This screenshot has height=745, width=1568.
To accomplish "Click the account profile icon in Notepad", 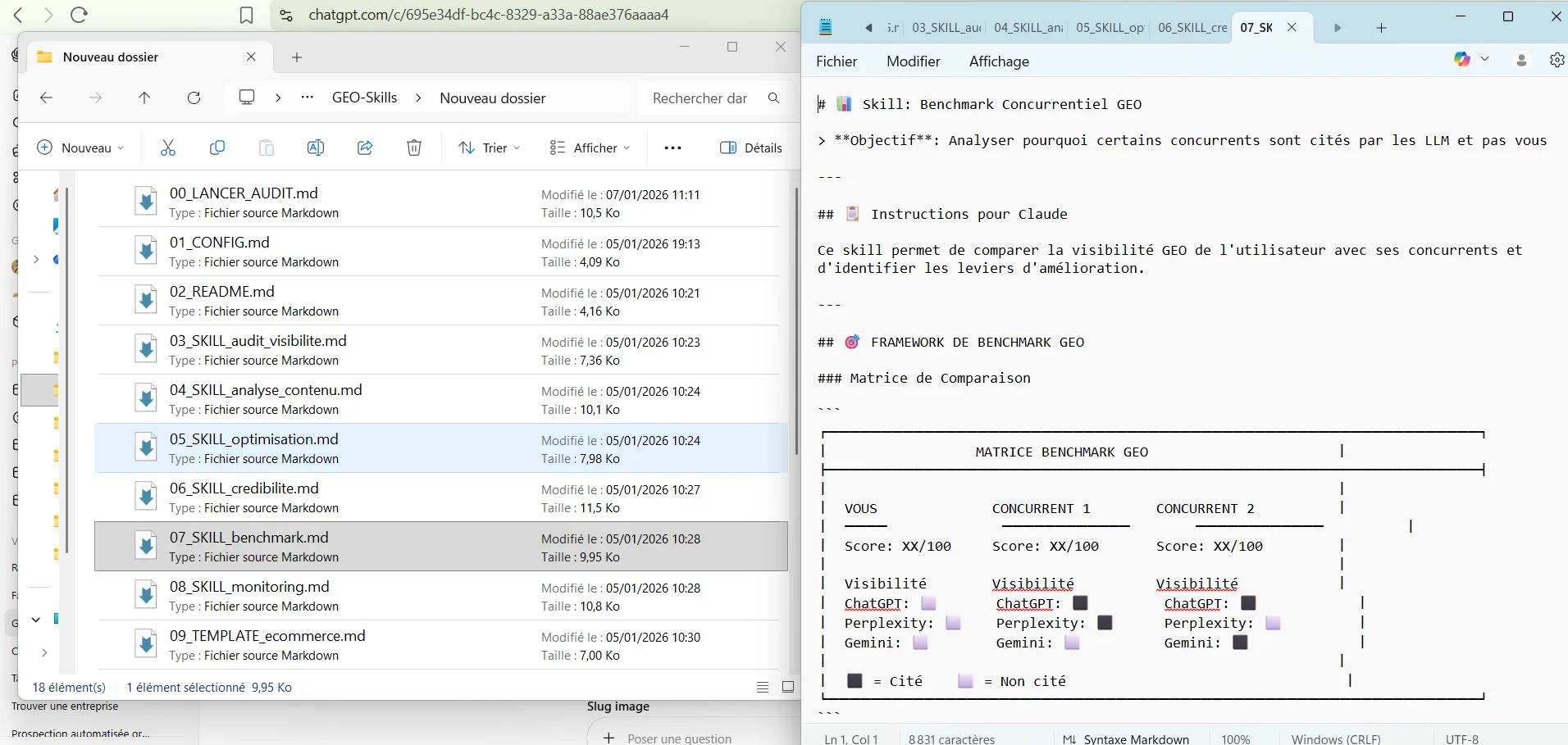I will (1521, 60).
